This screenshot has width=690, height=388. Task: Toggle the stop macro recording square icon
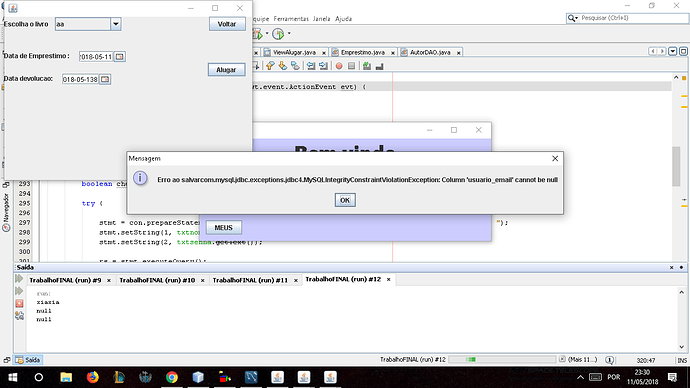351,66
